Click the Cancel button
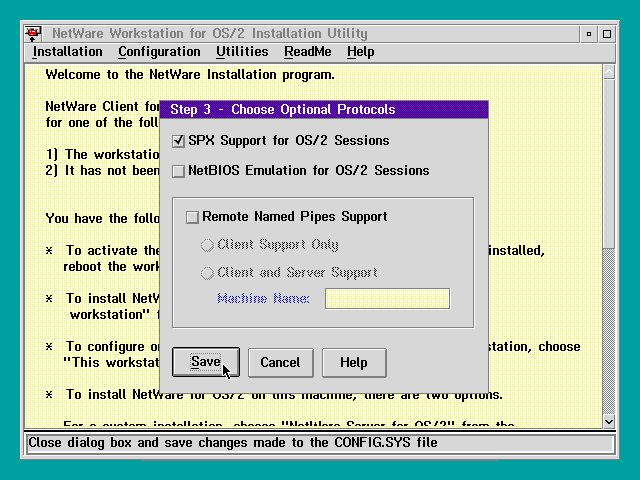This screenshot has width=640, height=480. pyautogui.click(x=280, y=362)
